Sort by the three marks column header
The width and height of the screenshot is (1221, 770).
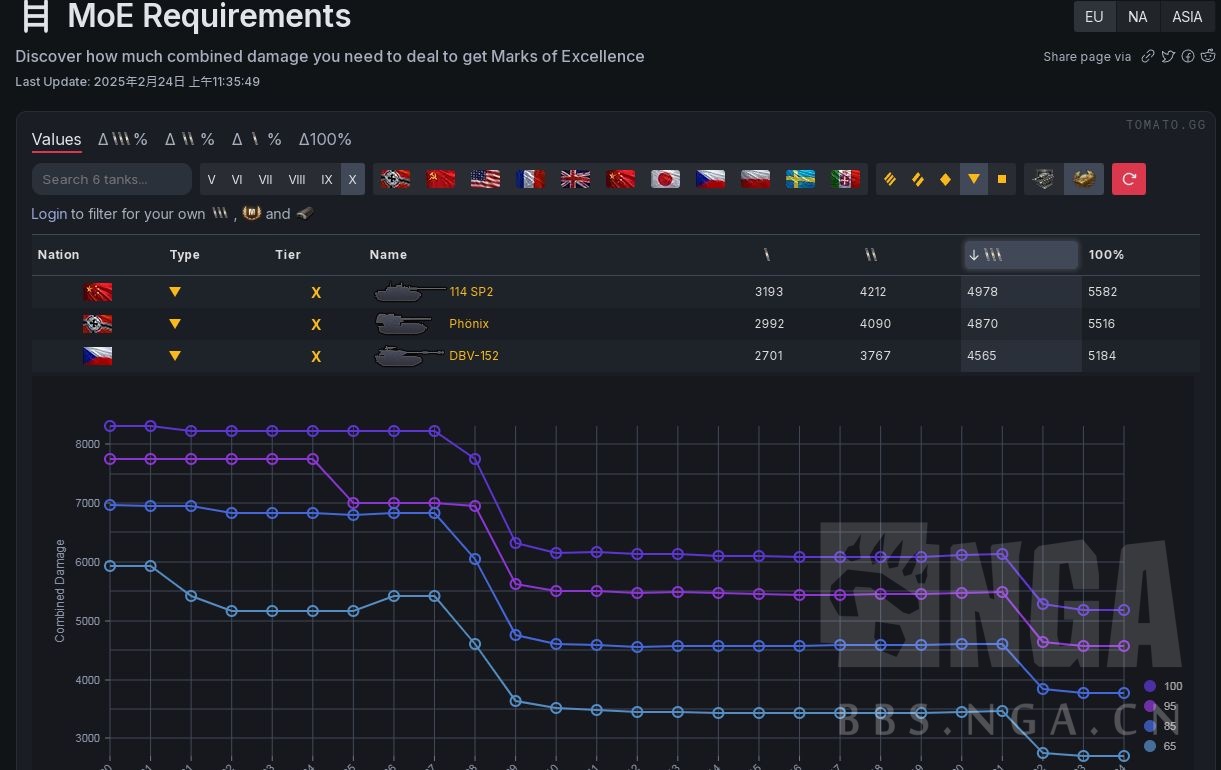click(x=1020, y=255)
